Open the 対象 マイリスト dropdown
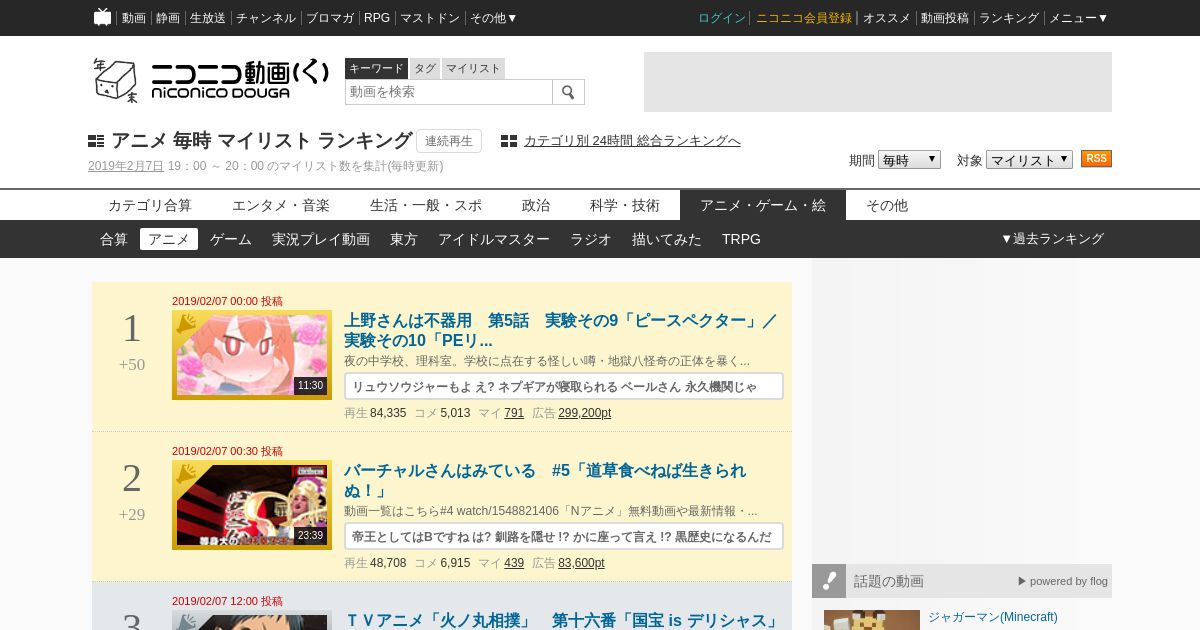Viewport: 1200px width, 630px height. [x=1029, y=160]
